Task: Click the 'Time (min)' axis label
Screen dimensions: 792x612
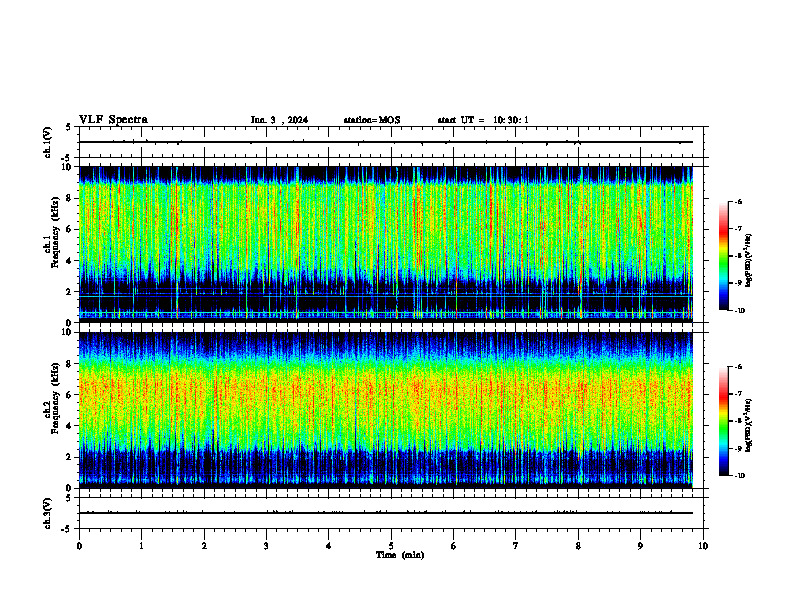Action: click(x=400, y=555)
